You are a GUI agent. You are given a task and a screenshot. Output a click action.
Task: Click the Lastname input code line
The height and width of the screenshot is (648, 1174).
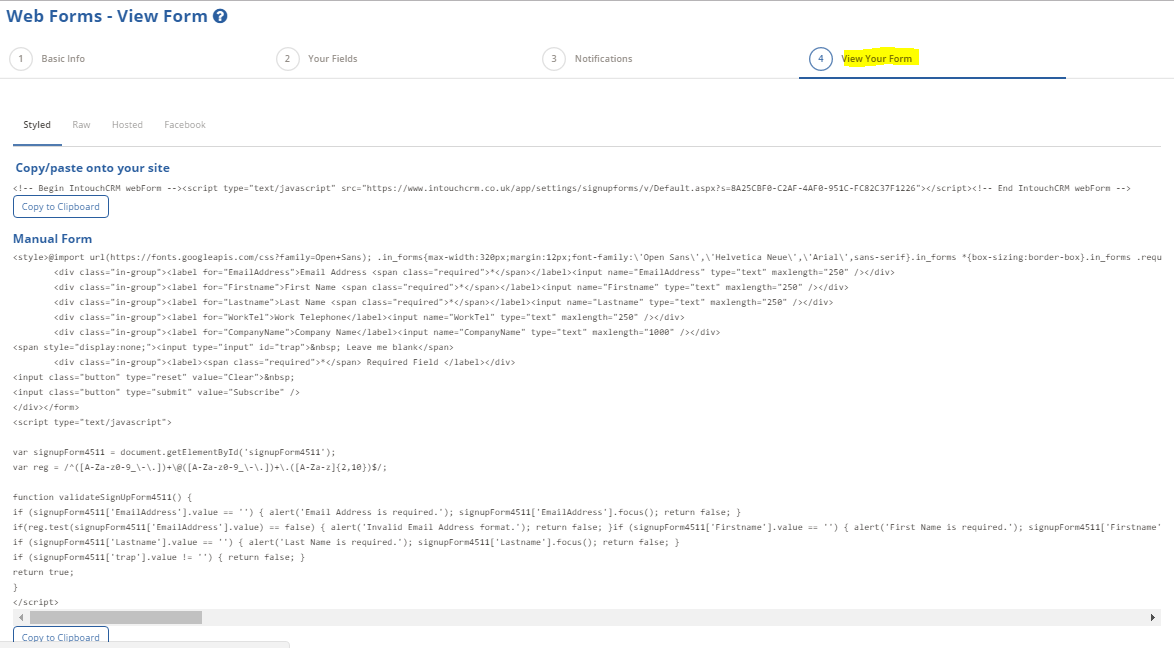click(x=443, y=302)
